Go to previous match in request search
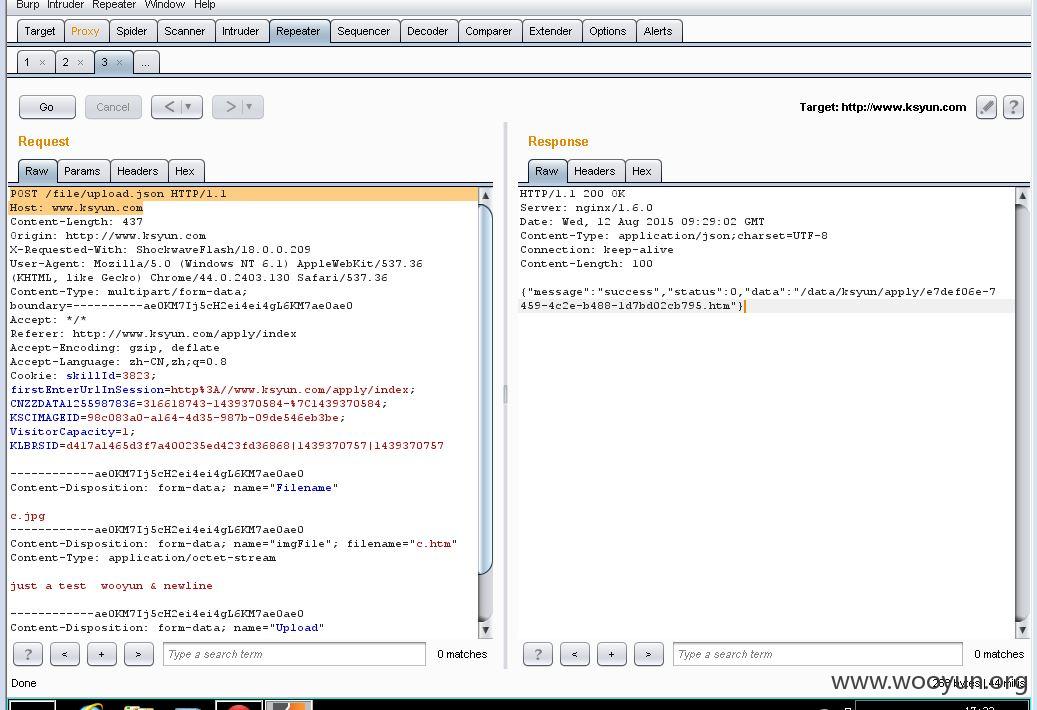1037x710 pixels. pyautogui.click(x=65, y=654)
